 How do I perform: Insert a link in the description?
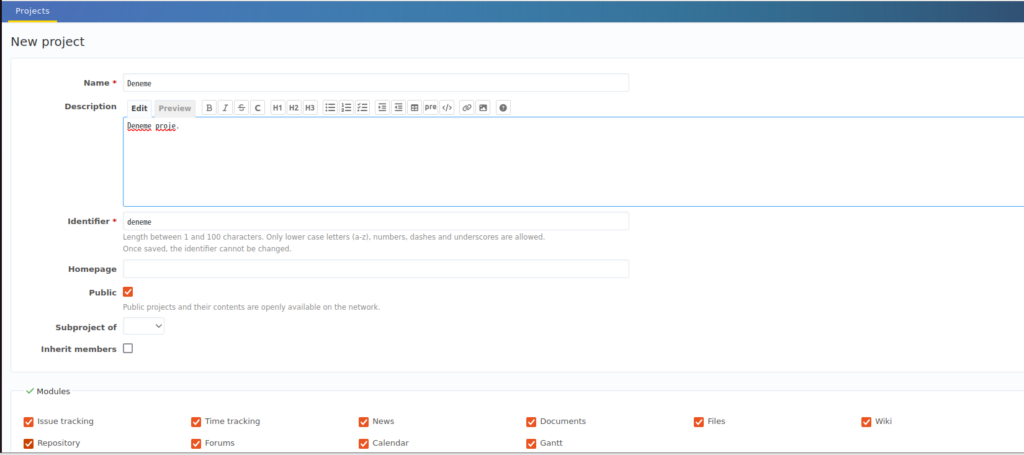[x=467, y=108]
